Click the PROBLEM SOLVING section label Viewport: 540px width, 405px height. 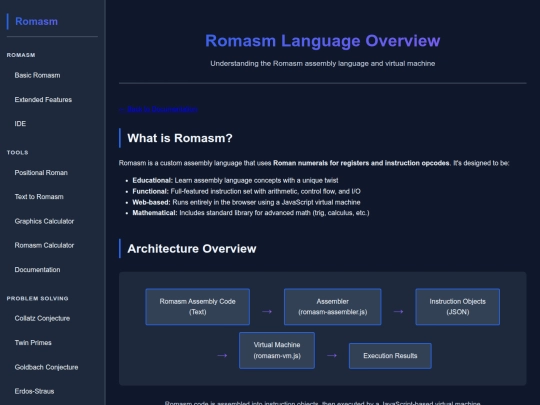(38, 298)
